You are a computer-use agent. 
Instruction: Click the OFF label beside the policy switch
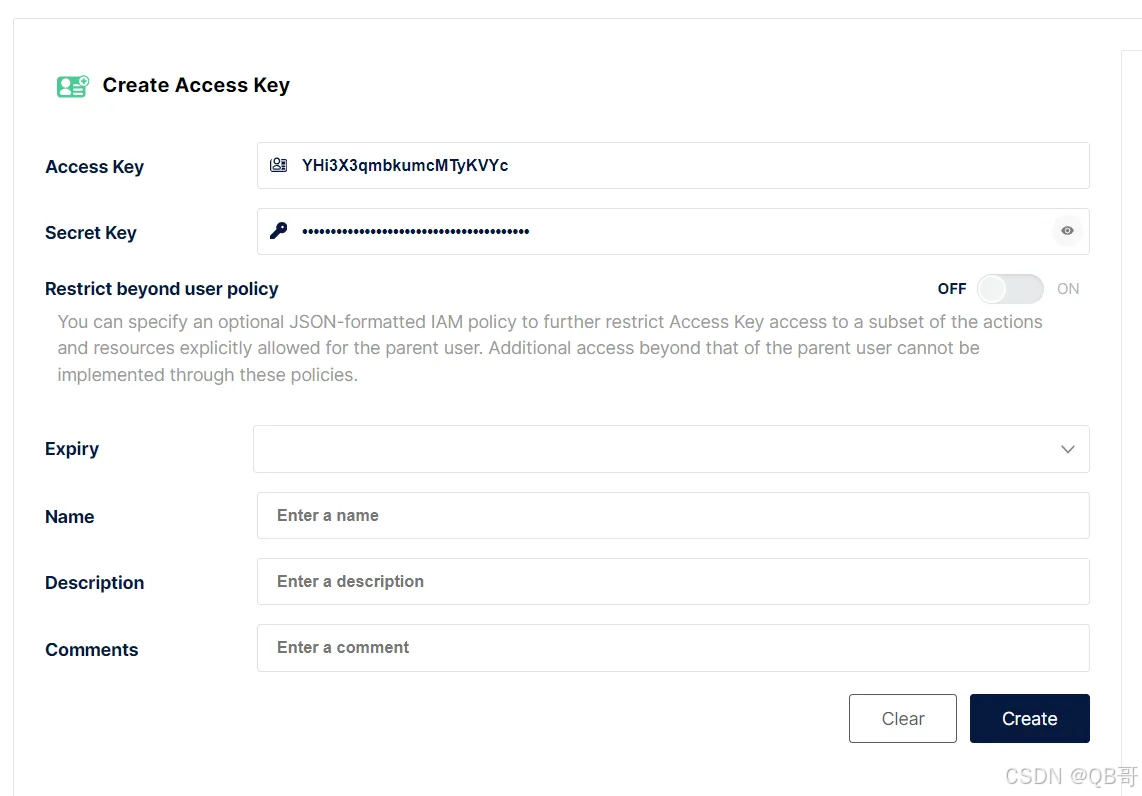coord(952,289)
